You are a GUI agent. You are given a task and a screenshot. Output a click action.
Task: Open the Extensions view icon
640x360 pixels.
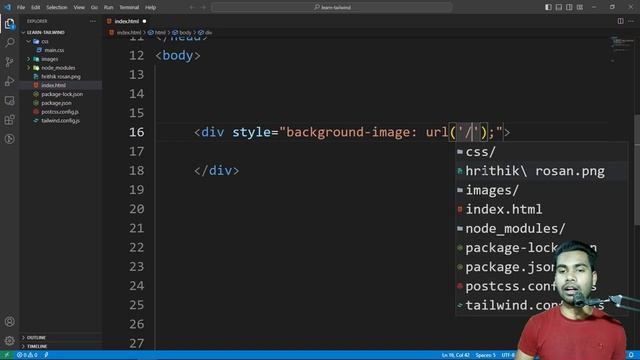[10, 120]
